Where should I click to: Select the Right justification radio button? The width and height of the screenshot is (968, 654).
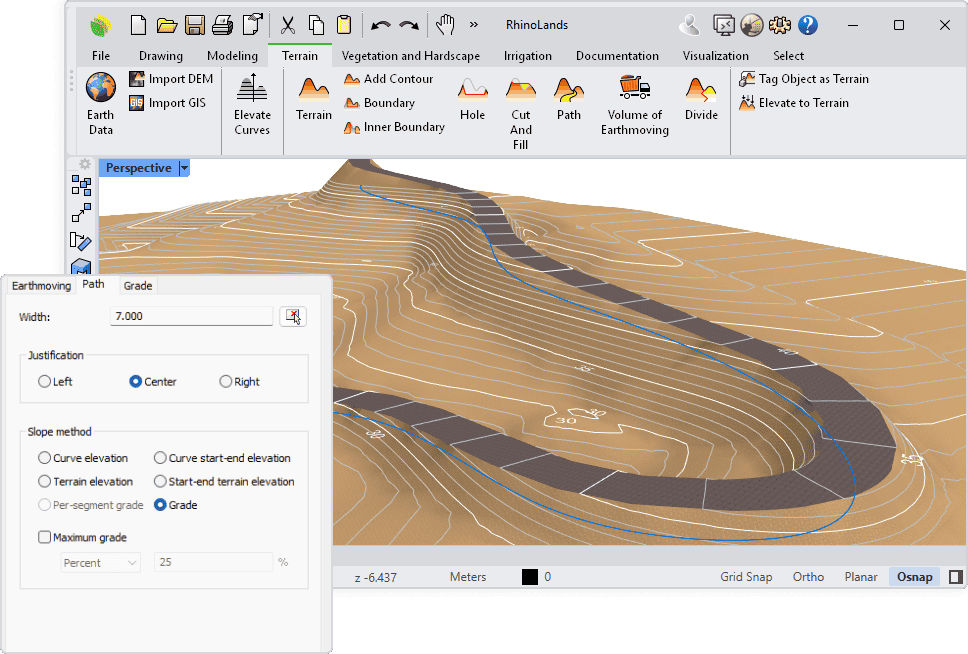point(227,381)
